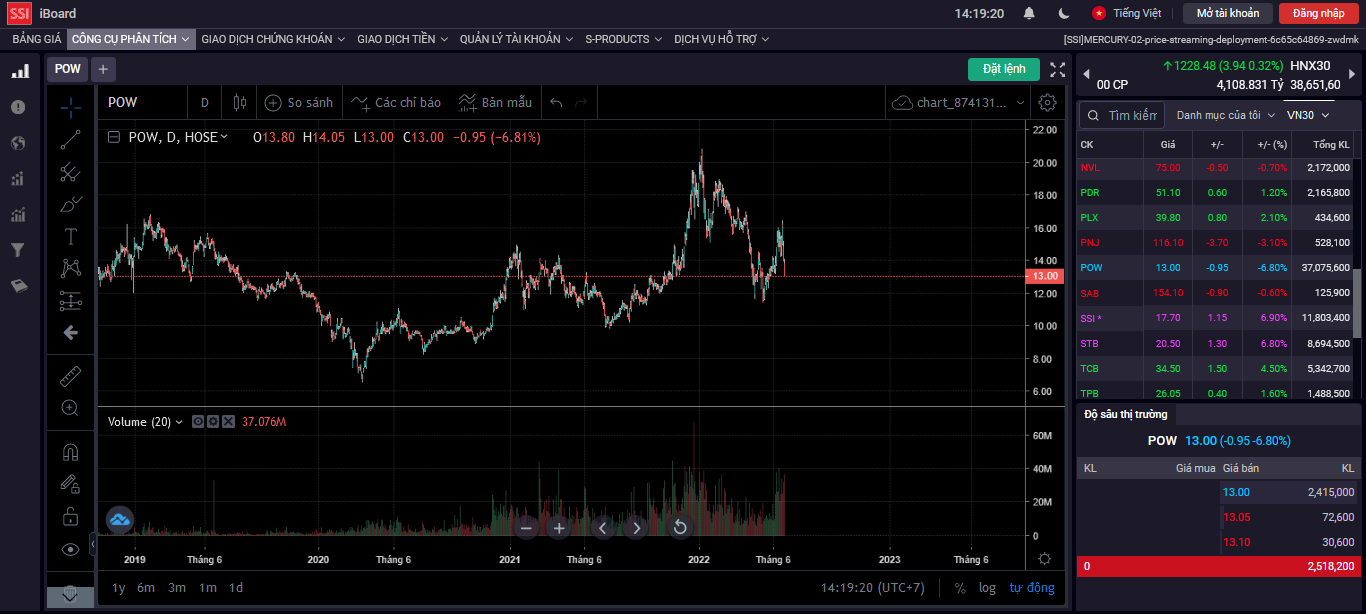Undo the last chart action
This screenshot has width=1366, height=614.
556,102
